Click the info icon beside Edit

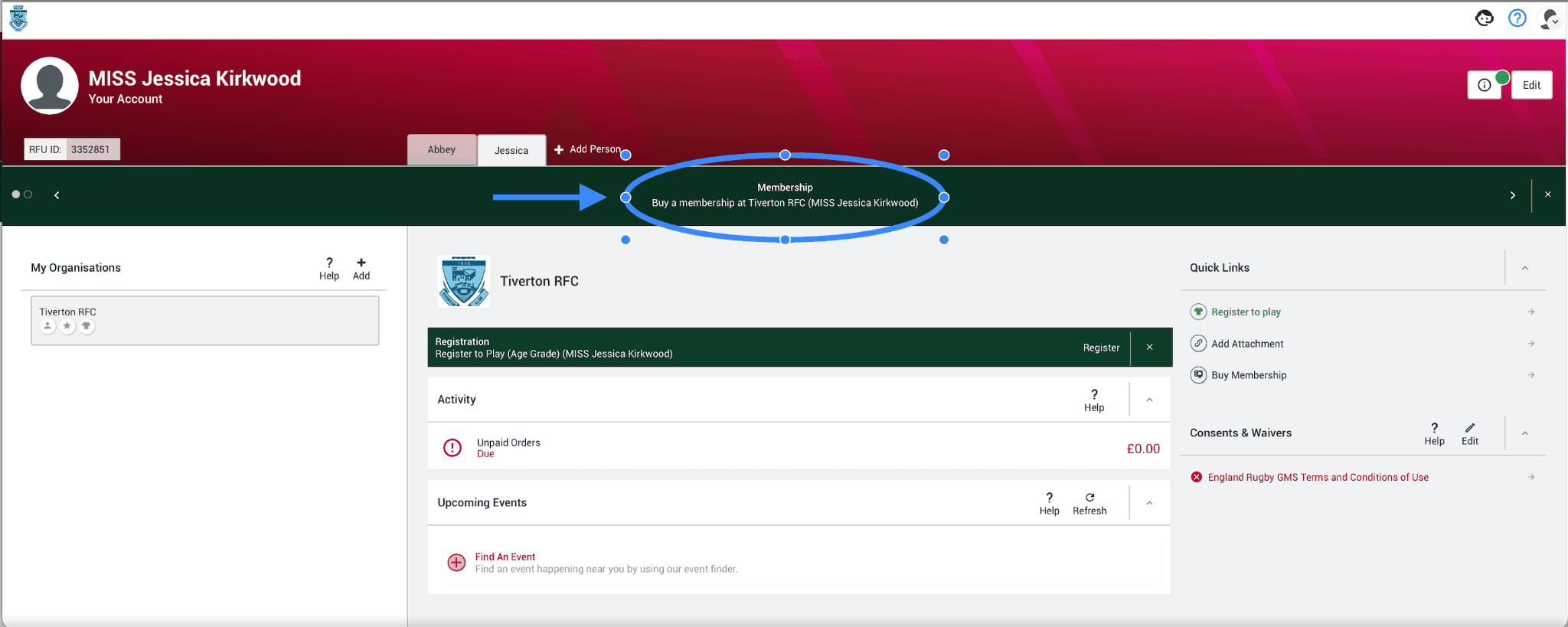pyautogui.click(x=1484, y=85)
